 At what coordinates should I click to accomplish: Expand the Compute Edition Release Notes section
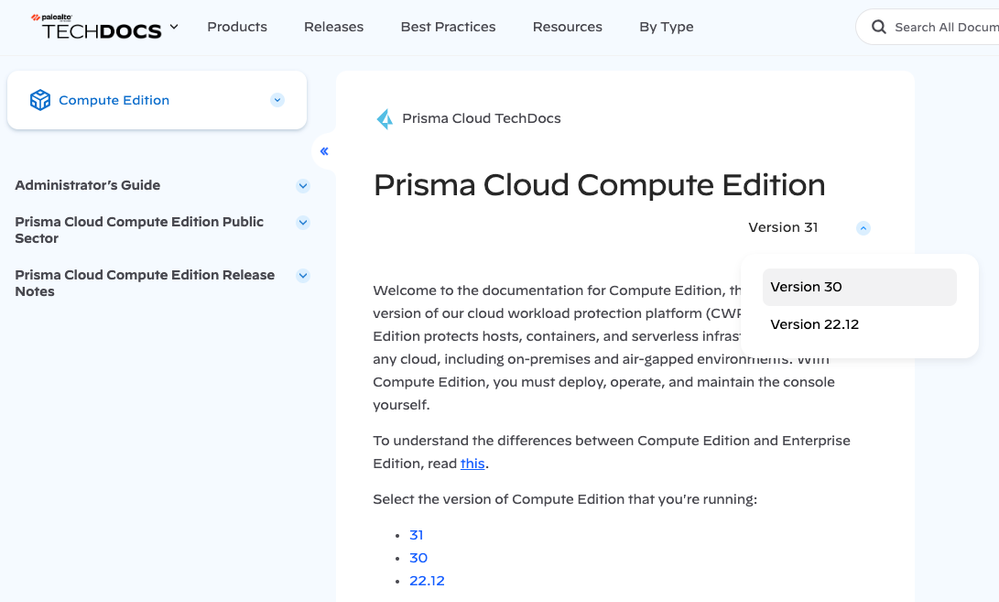pyautogui.click(x=303, y=276)
